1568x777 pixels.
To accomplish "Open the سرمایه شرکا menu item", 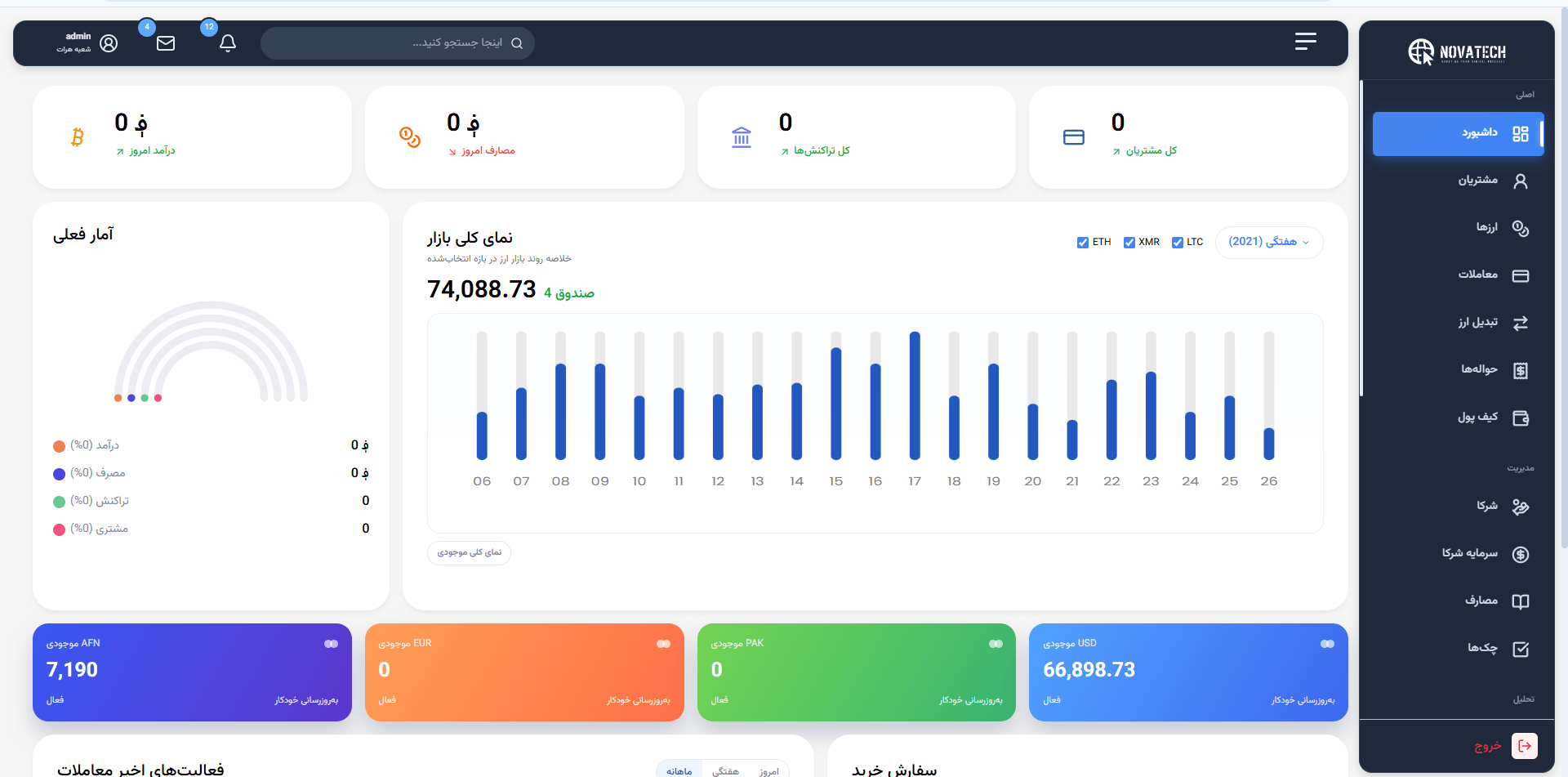I will pyautogui.click(x=1459, y=555).
